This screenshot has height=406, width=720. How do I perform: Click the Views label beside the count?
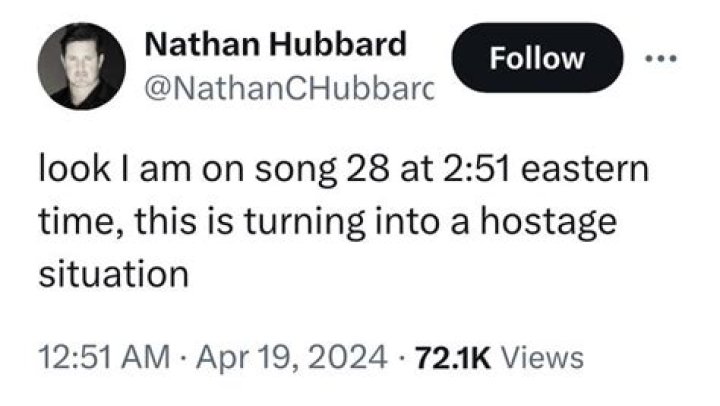pos(542,358)
